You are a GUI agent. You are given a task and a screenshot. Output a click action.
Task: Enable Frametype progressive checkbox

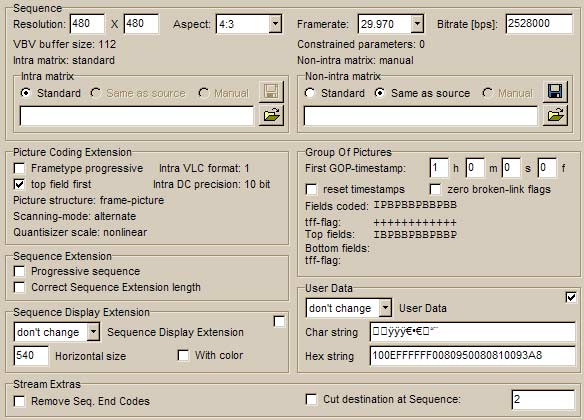point(19,168)
